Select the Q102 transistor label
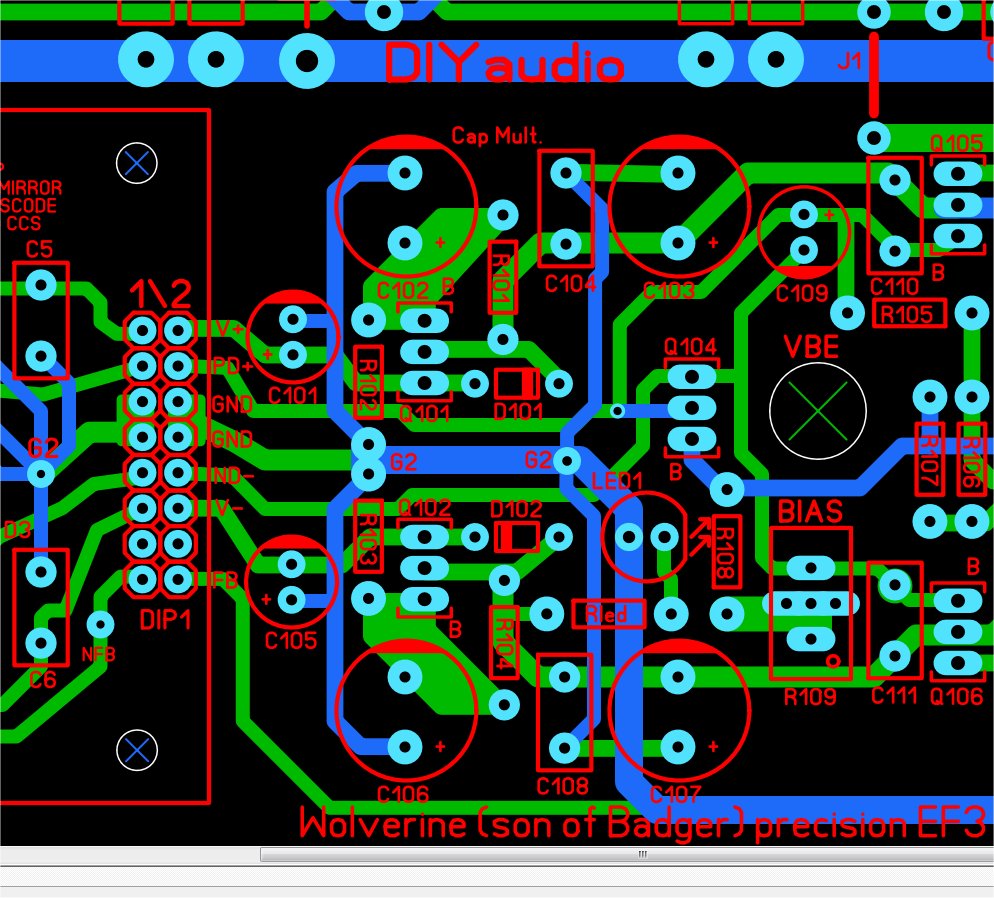The height and width of the screenshot is (898, 994). [x=424, y=508]
